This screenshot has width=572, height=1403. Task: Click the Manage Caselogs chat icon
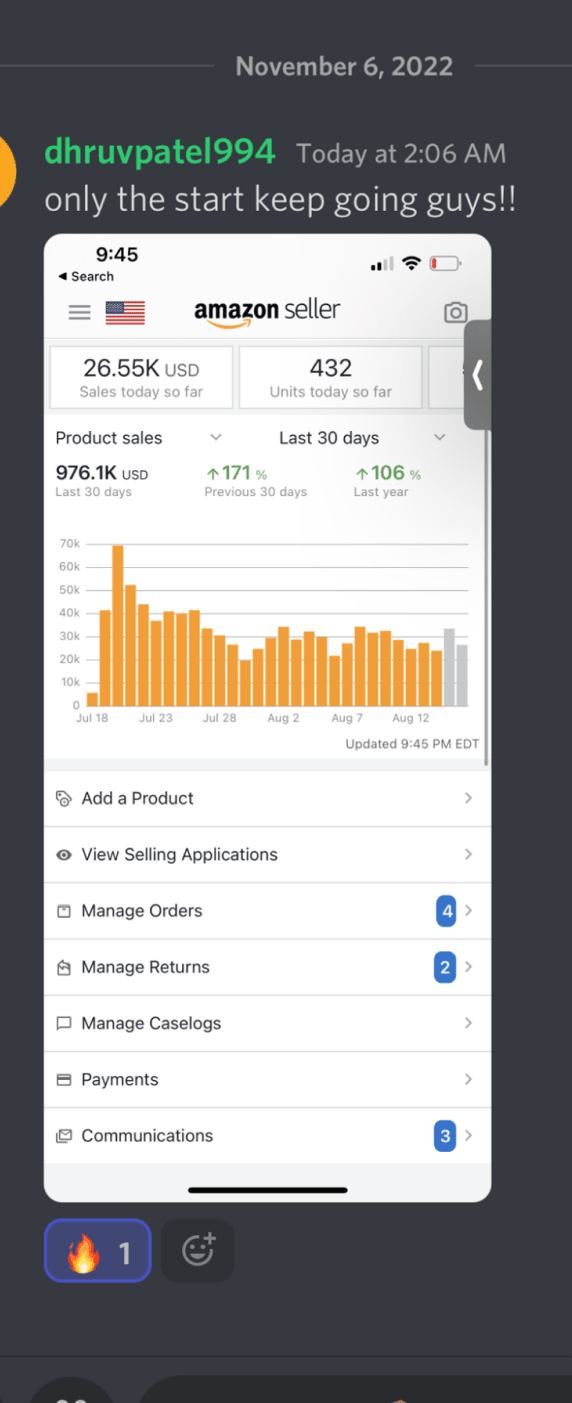[64, 1024]
